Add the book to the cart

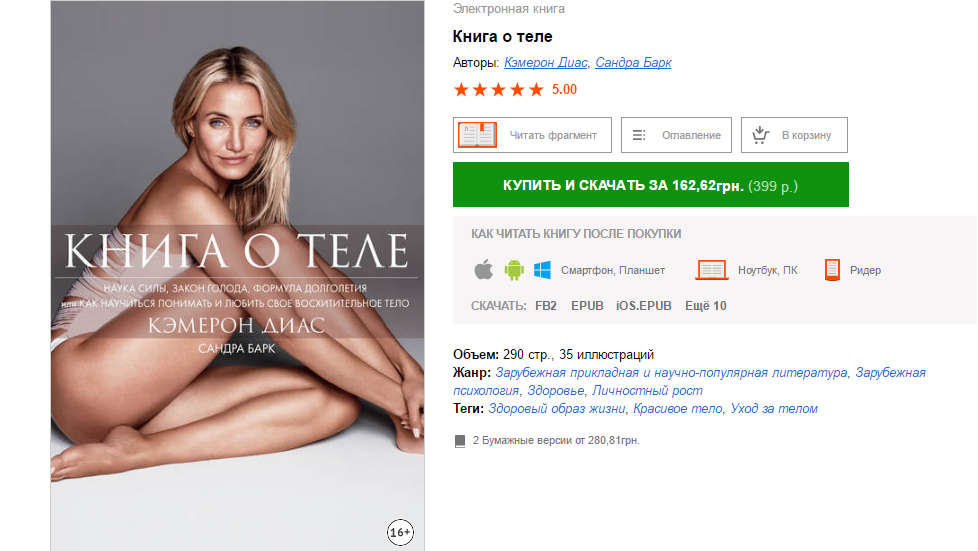click(x=794, y=135)
